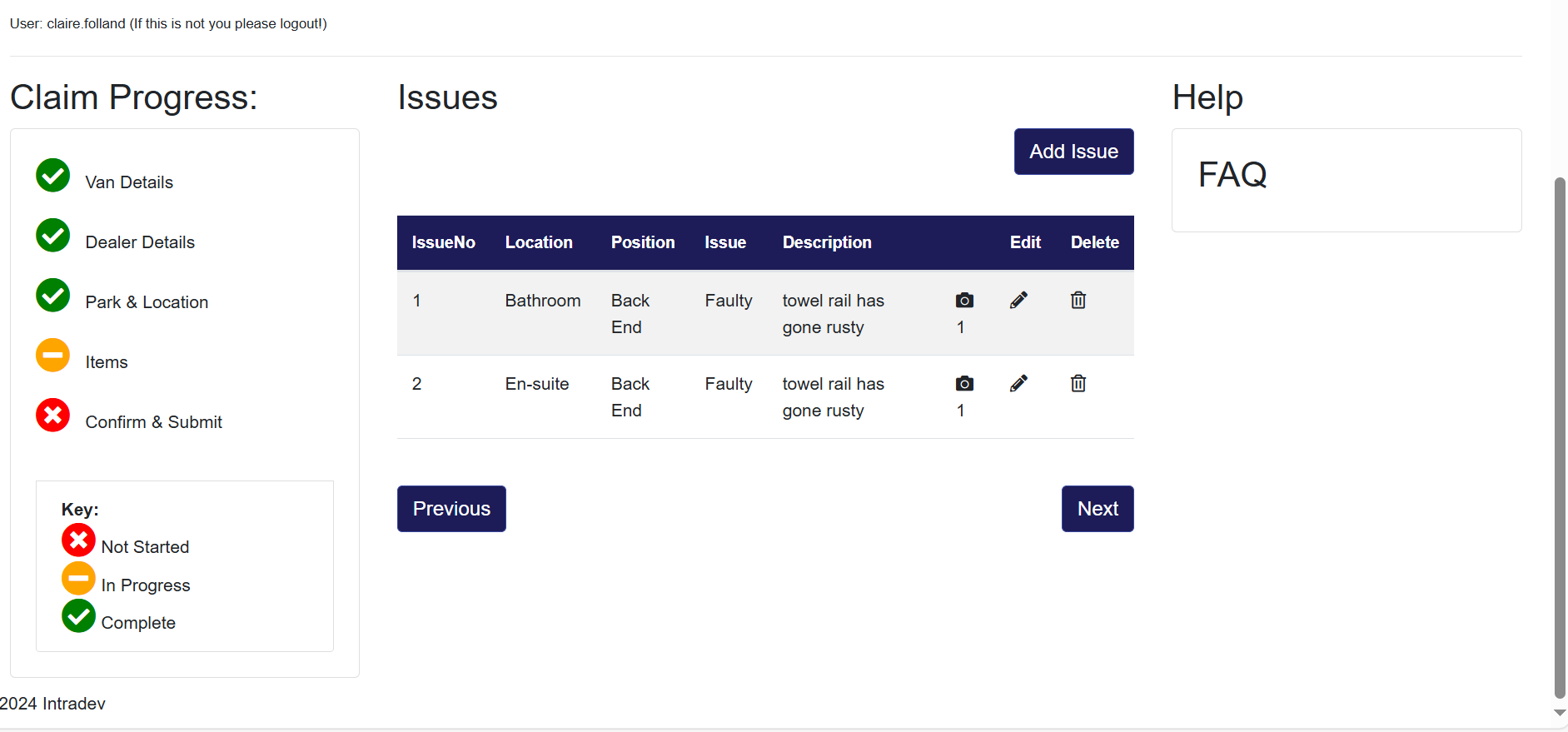The width and height of the screenshot is (1568, 732).
Task: Click the Confirm & Submit red icon
Action: coord(53,416)
